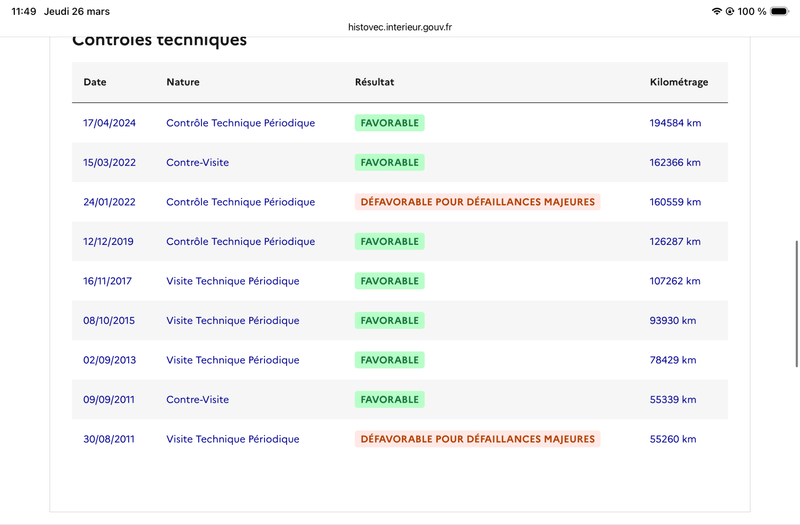Click DÉFAVORABLE badge for 30/08/2011 inspection

478,439
